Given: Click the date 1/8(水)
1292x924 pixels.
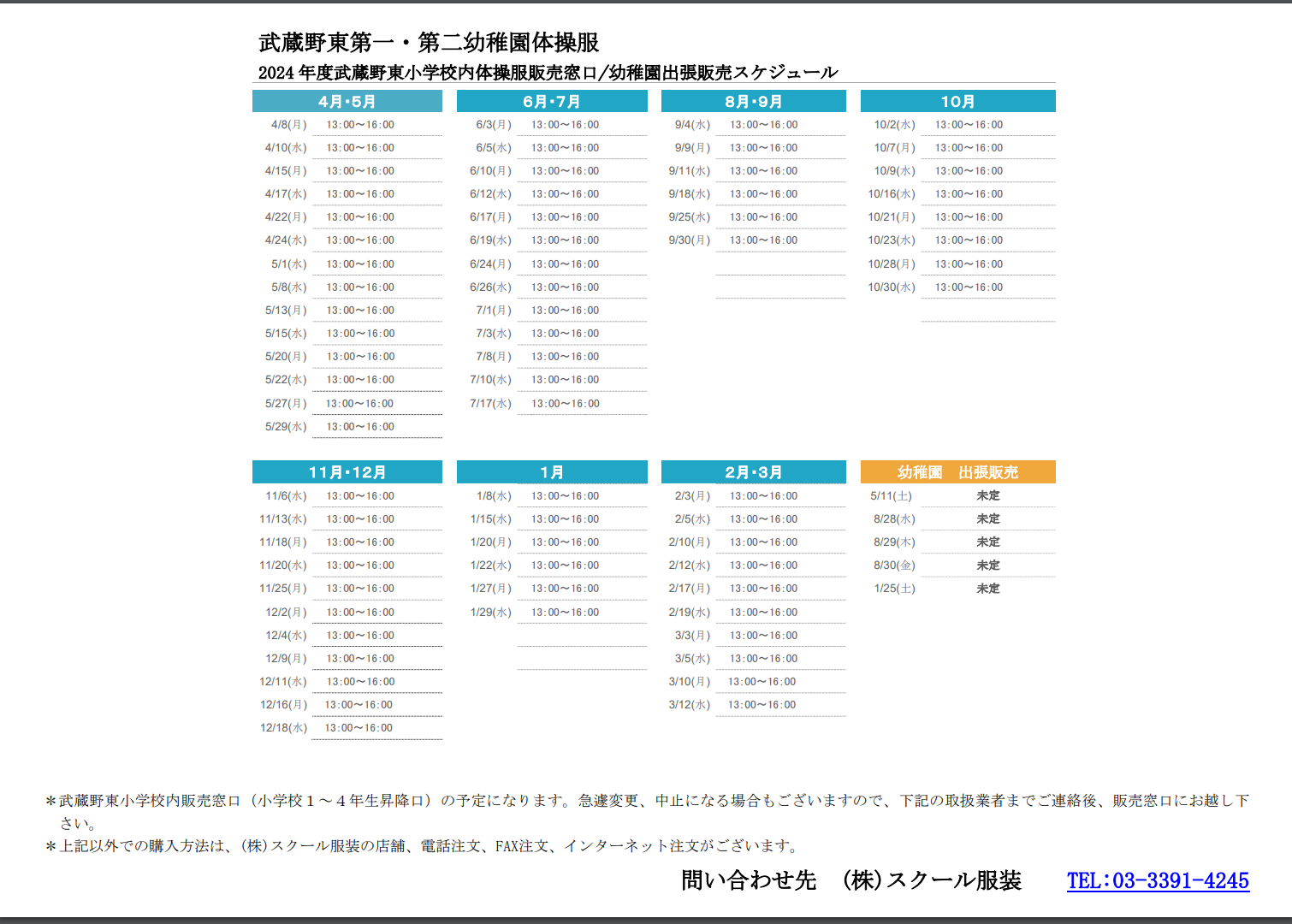Looking at the screenshot, I should [x=494, y=496].
